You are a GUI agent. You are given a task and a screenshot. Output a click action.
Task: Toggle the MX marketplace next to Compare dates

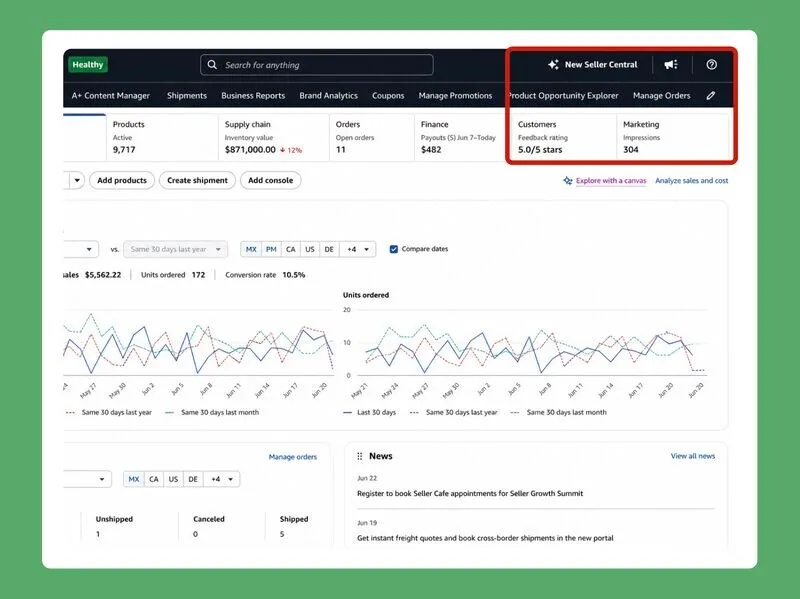[251, 249]
